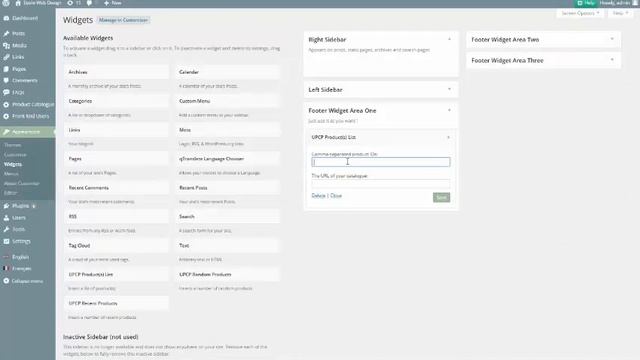Click the Plugins icon in sidebar
Image resolution: width=640 pixels, height=360 pixels.
point(6,206)
